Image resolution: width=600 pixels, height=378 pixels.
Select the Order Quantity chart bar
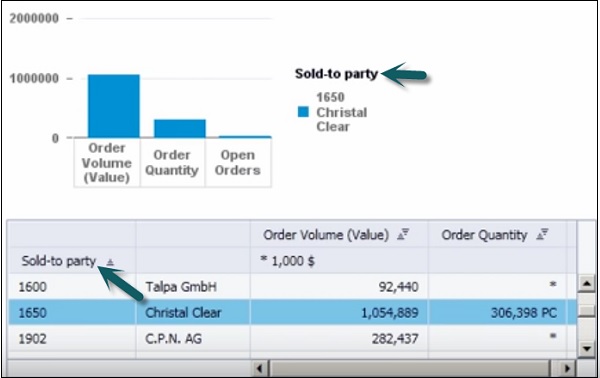tap(180, 129)
